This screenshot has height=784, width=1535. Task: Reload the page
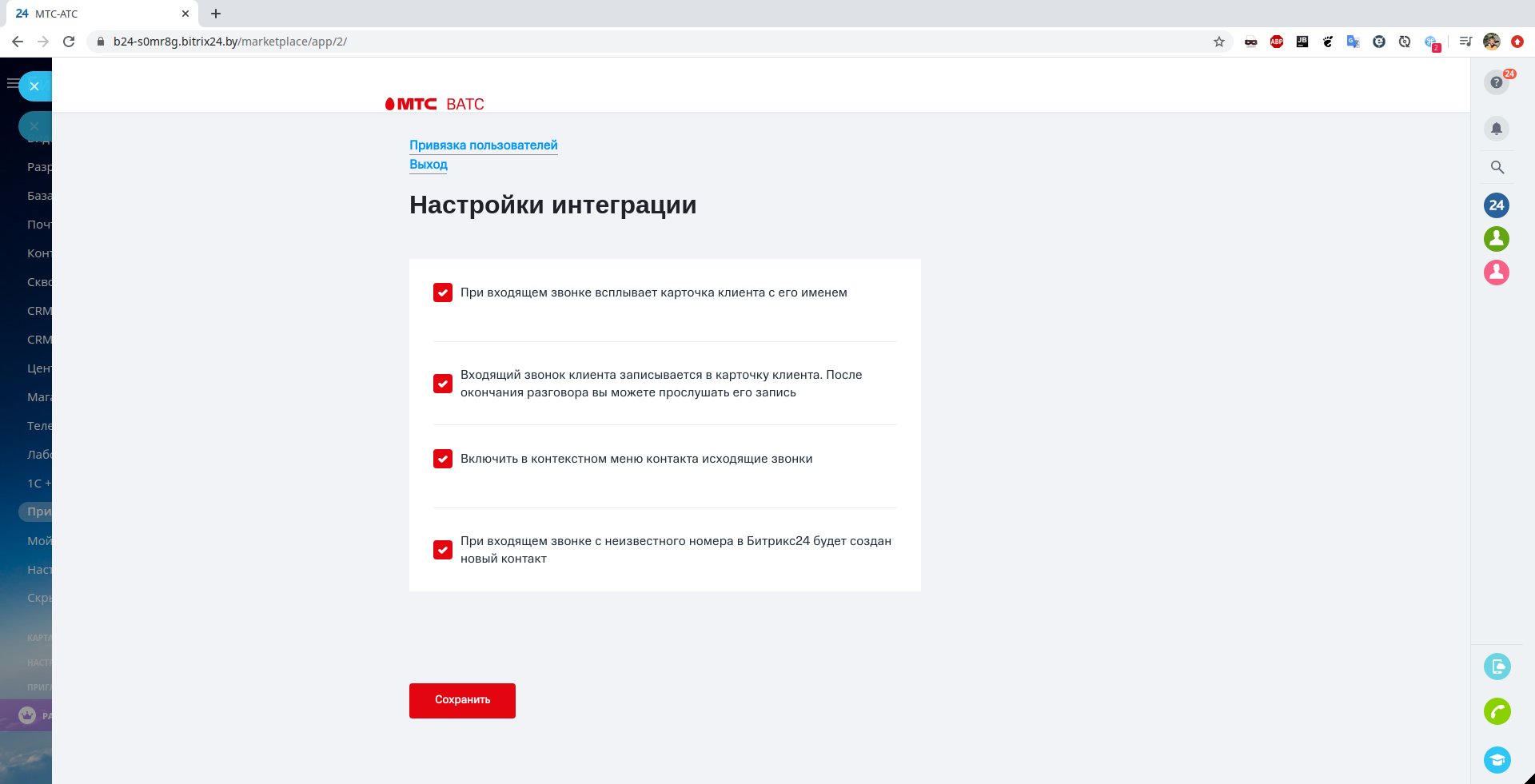click(69, 42)
